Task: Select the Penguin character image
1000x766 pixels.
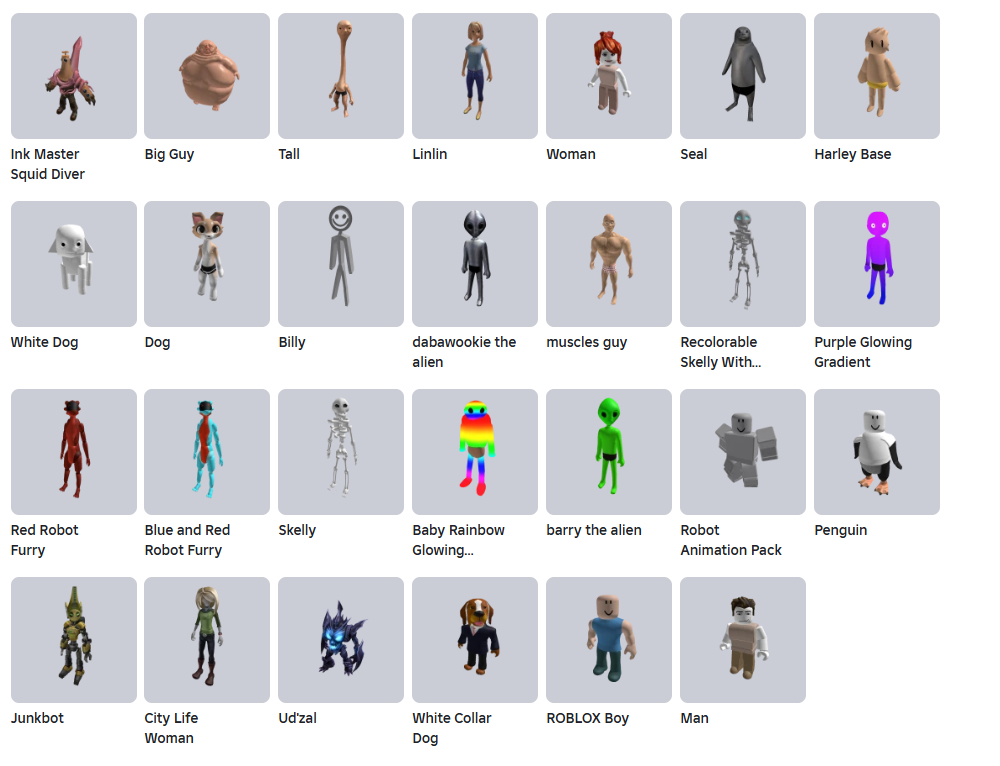Action: pos(877,452)
